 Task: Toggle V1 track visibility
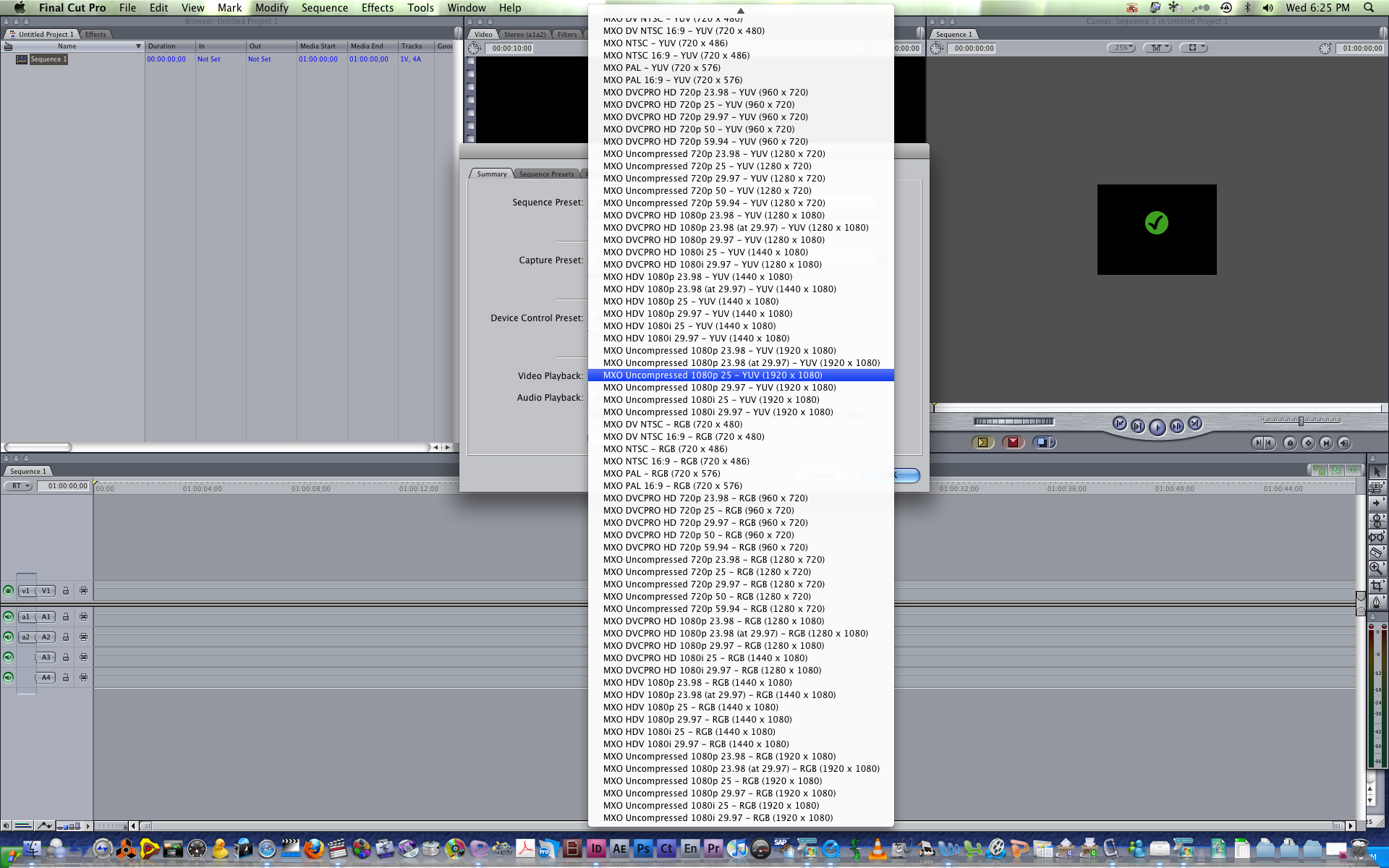coord(9,591)
